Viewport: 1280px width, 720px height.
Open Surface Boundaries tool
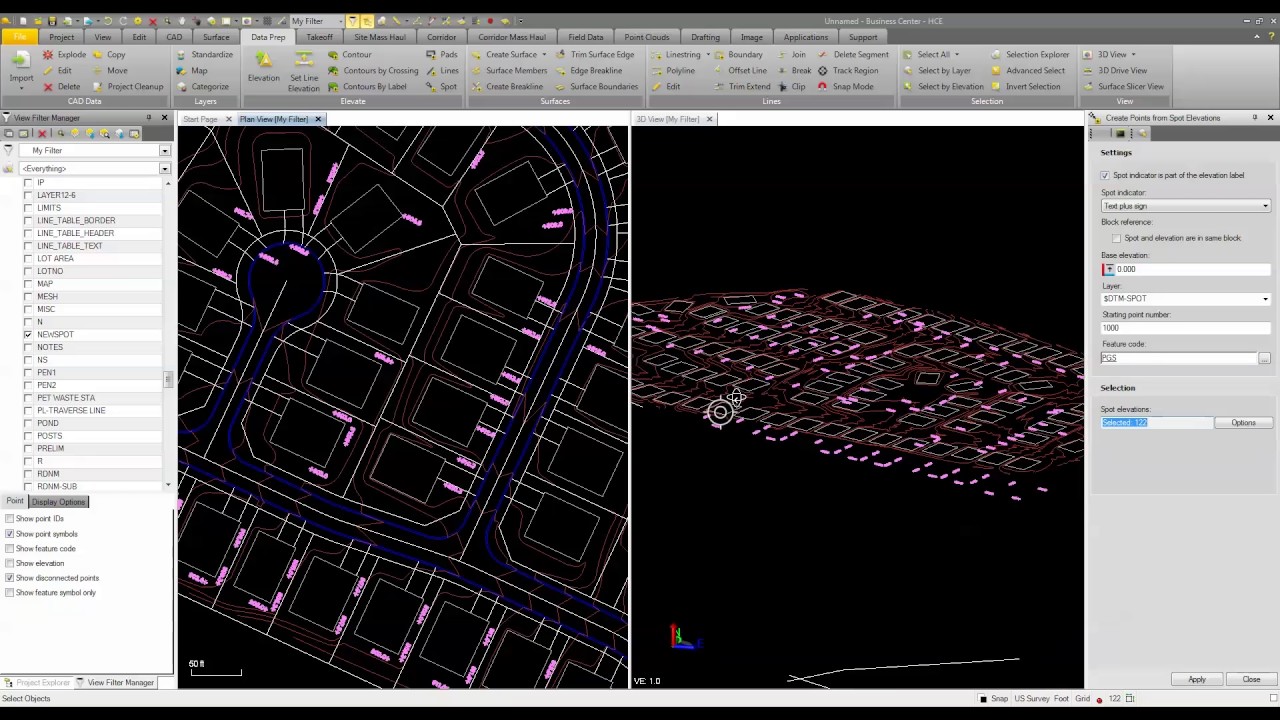(596, 87)
